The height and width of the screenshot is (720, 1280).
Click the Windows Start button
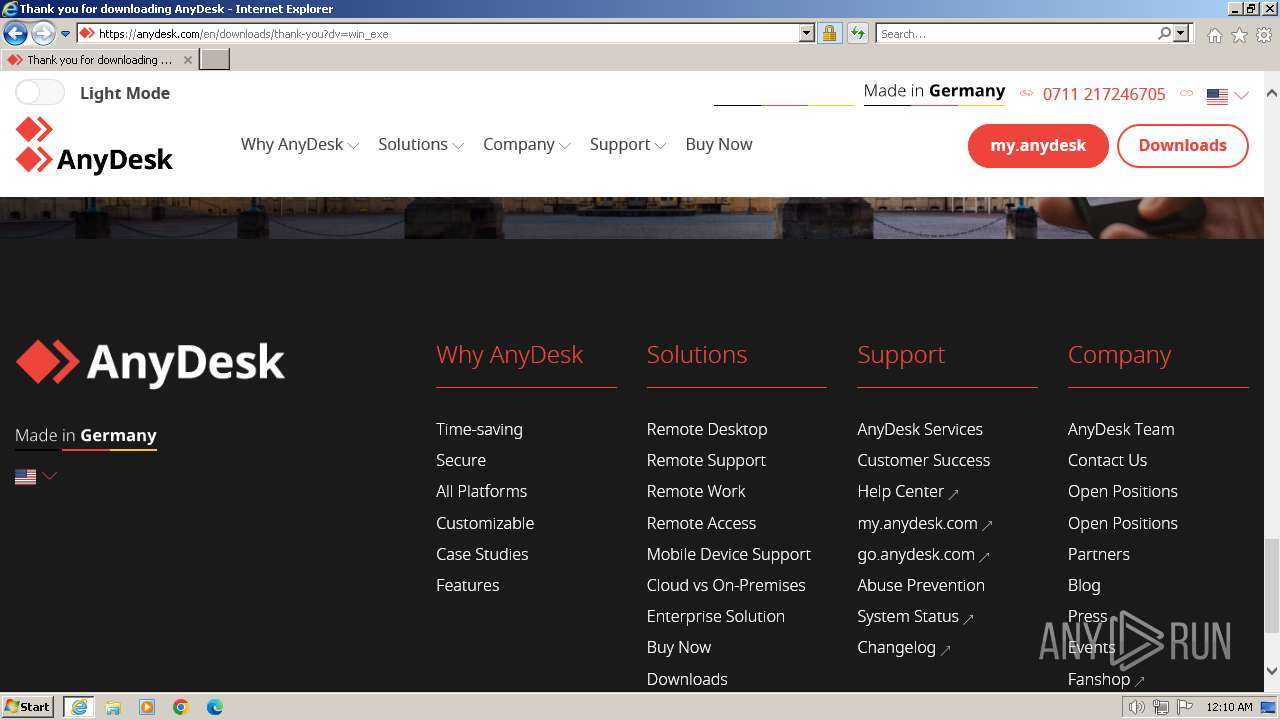point(28,707)
